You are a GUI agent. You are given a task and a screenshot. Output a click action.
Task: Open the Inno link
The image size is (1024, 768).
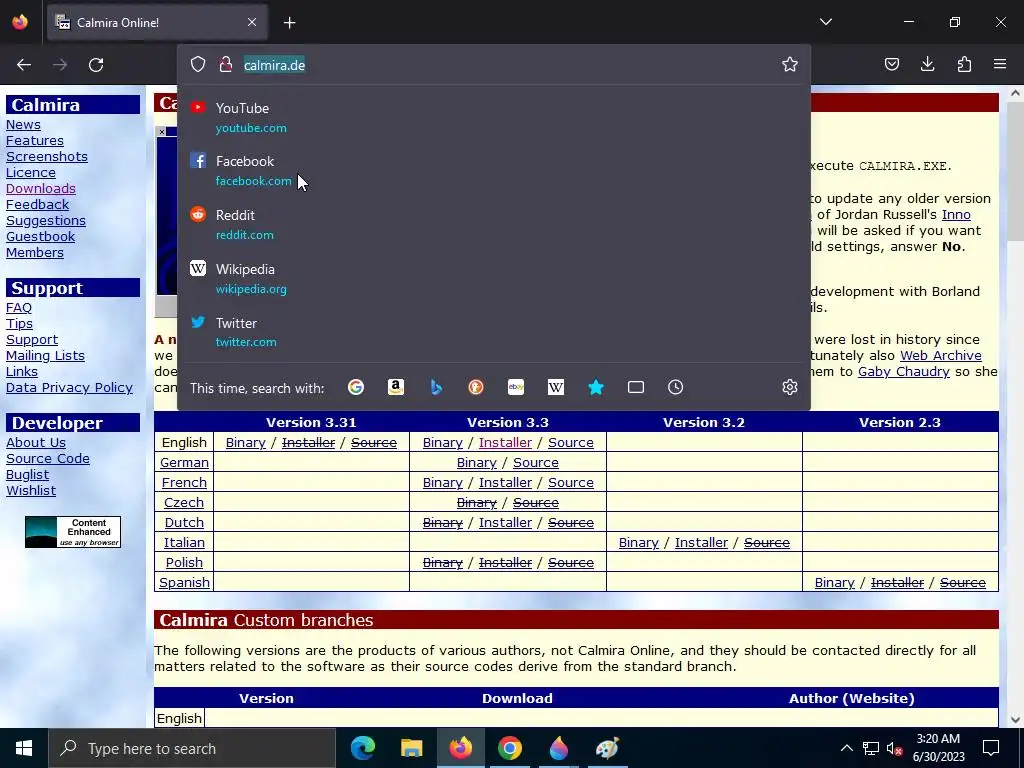(x=956, y=214)
